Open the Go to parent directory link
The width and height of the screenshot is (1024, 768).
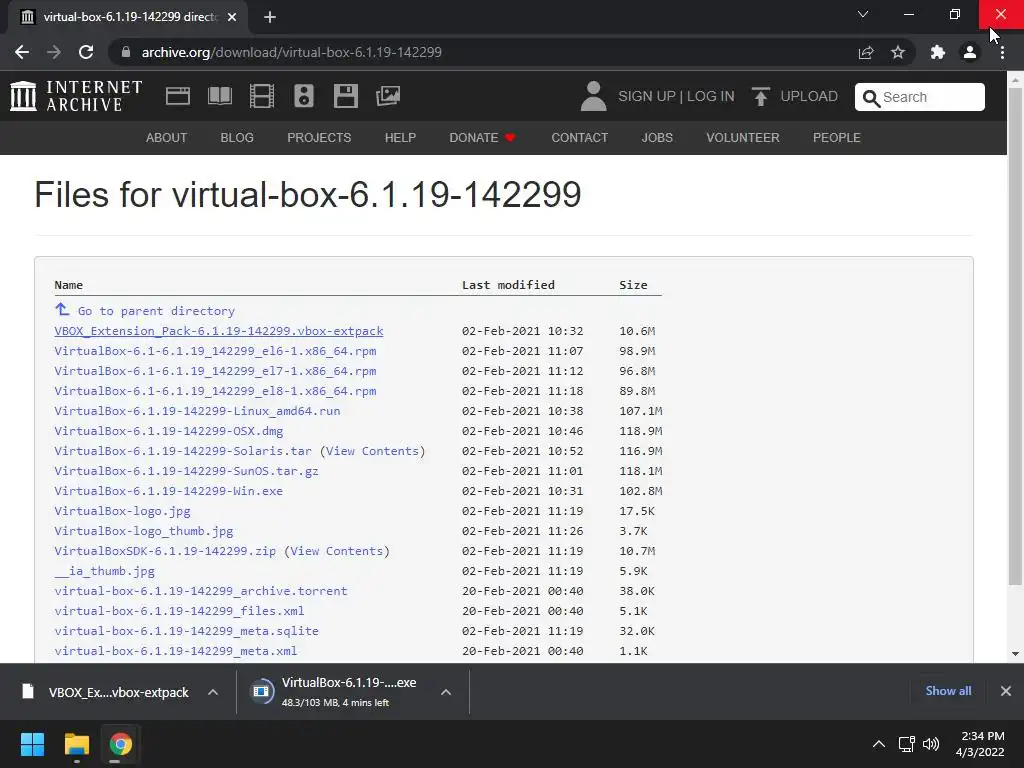(156, 312)
